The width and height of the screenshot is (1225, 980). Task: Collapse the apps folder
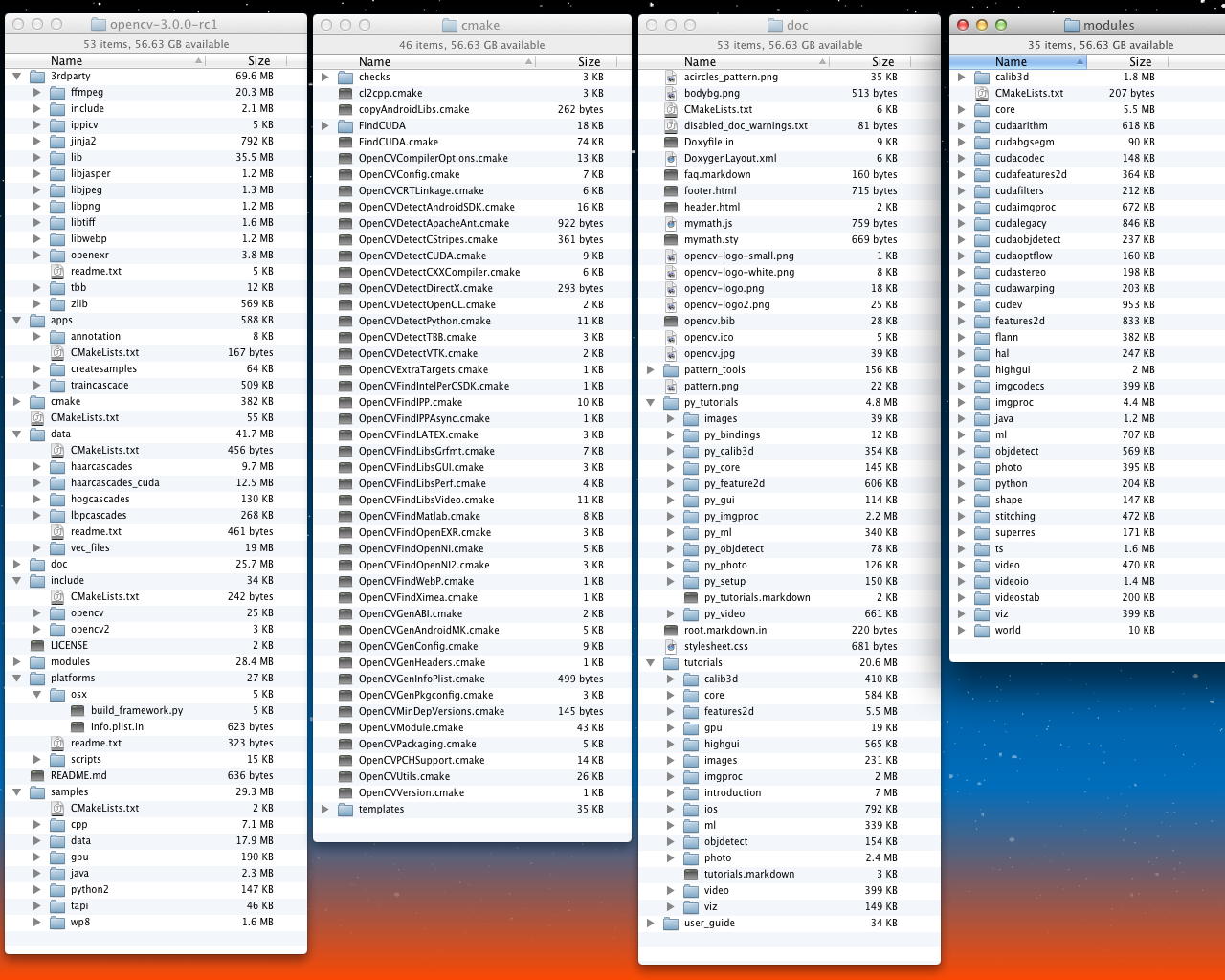click(17, 321)
